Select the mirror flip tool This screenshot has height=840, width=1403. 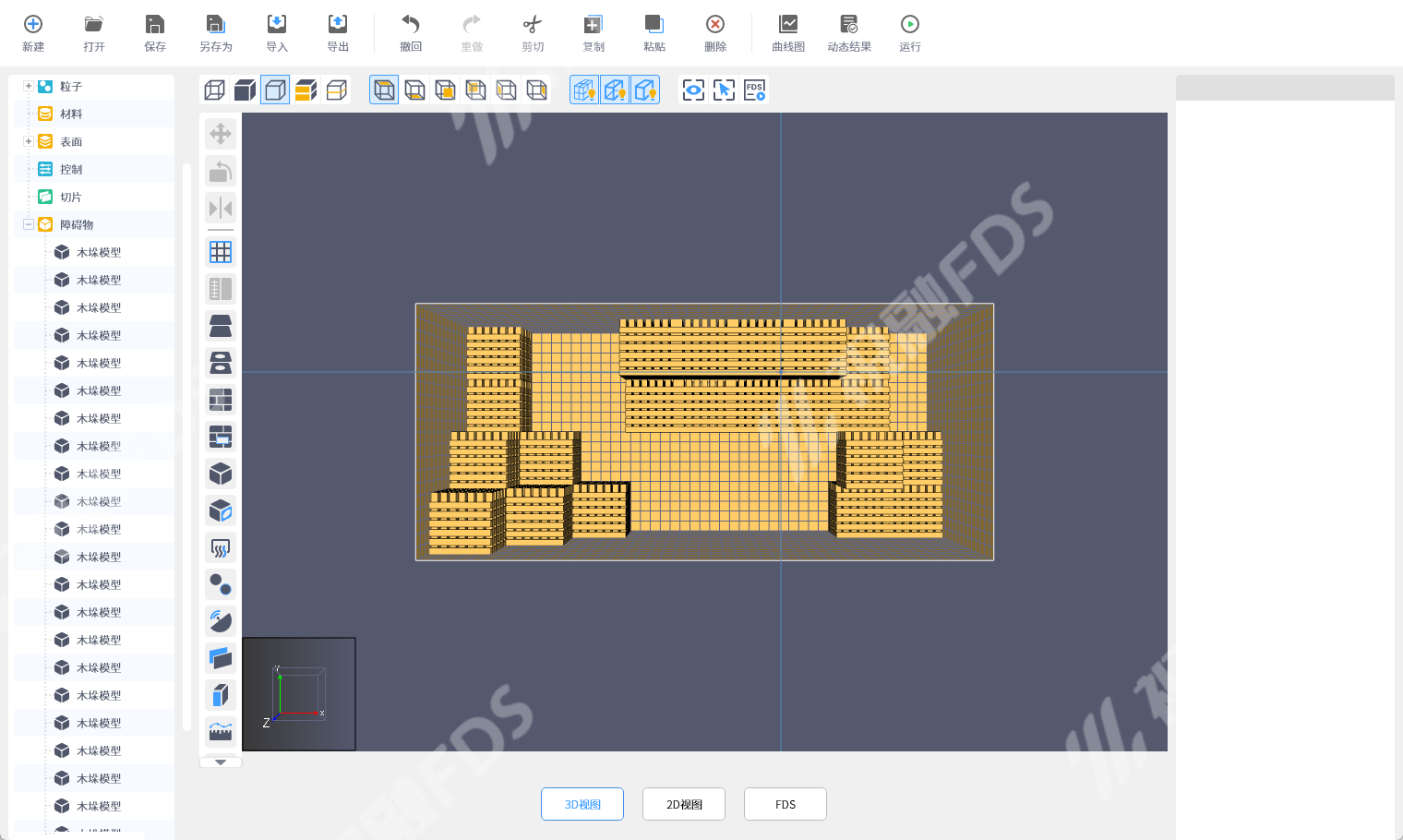[221, 208]
